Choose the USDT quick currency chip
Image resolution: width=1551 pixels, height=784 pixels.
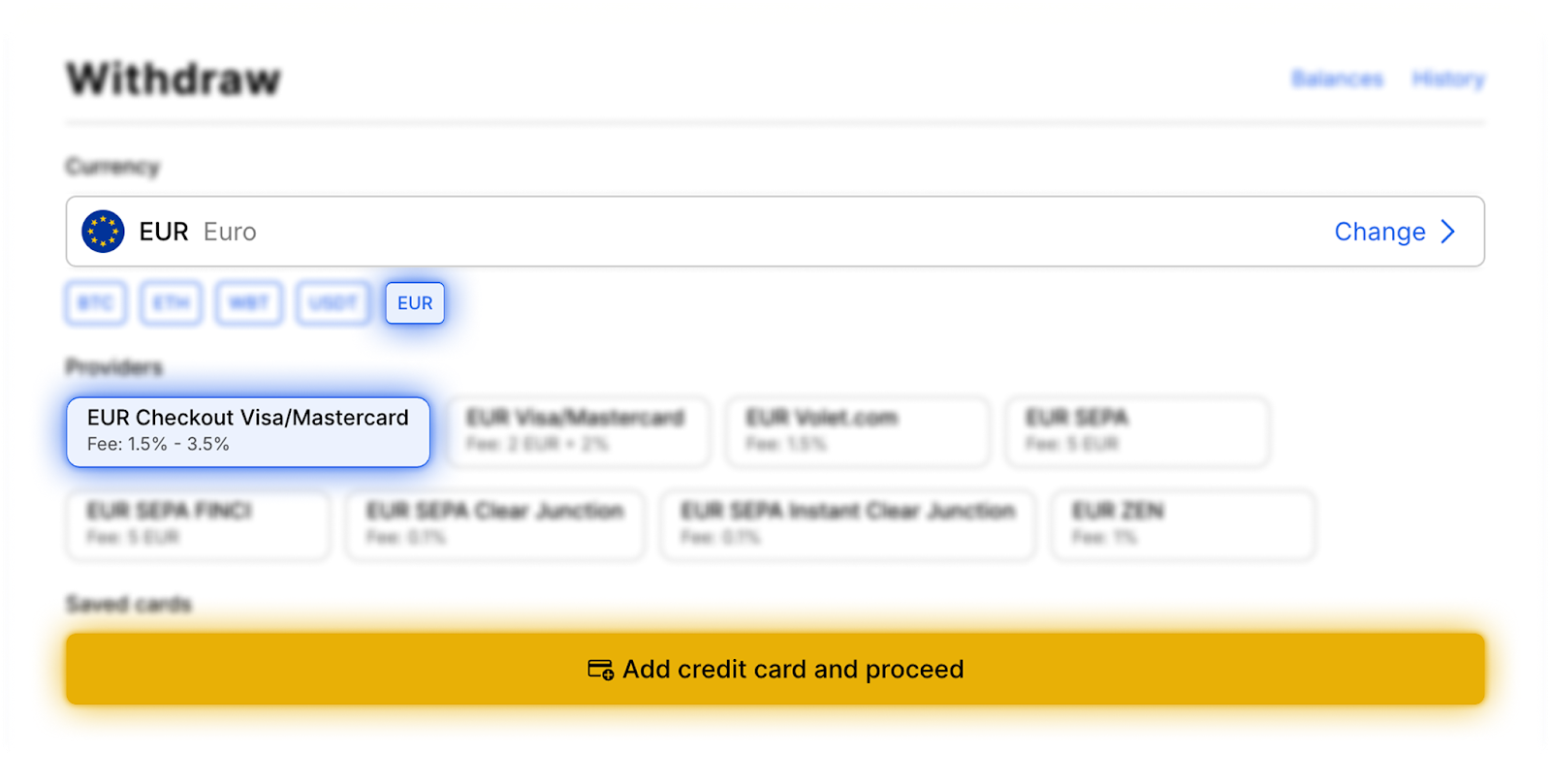click(x=332, y=303)
